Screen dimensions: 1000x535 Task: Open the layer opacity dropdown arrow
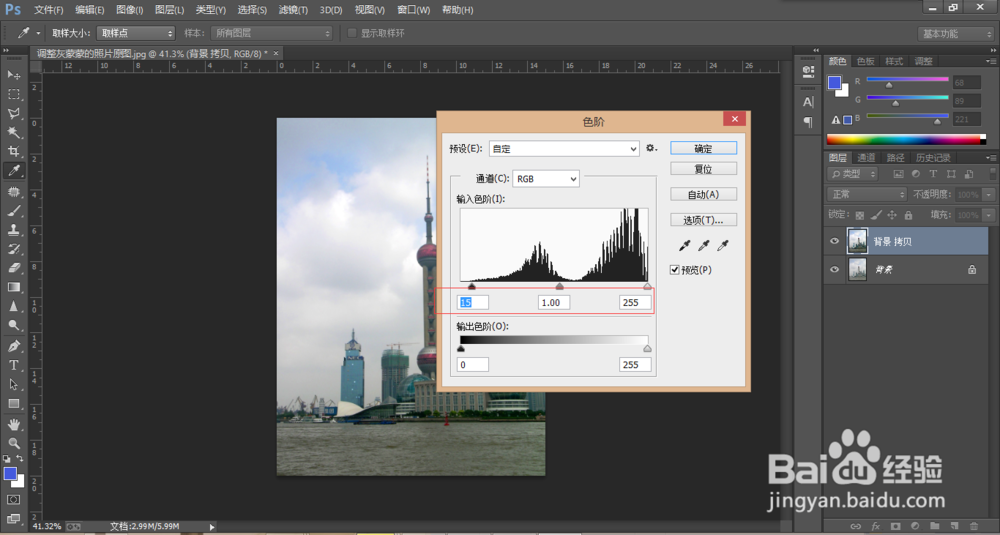(989, 194)
